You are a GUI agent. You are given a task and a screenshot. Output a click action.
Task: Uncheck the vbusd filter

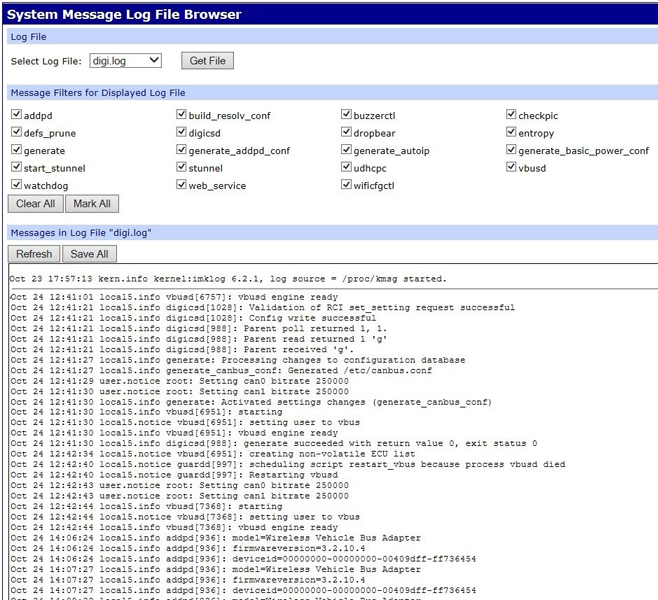click(511, 167)
